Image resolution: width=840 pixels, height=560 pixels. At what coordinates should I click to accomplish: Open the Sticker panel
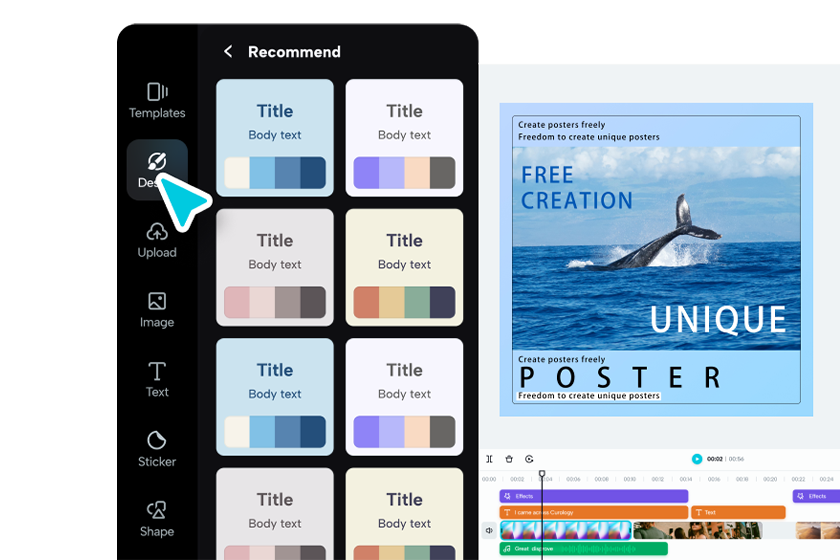coord(157,449)
